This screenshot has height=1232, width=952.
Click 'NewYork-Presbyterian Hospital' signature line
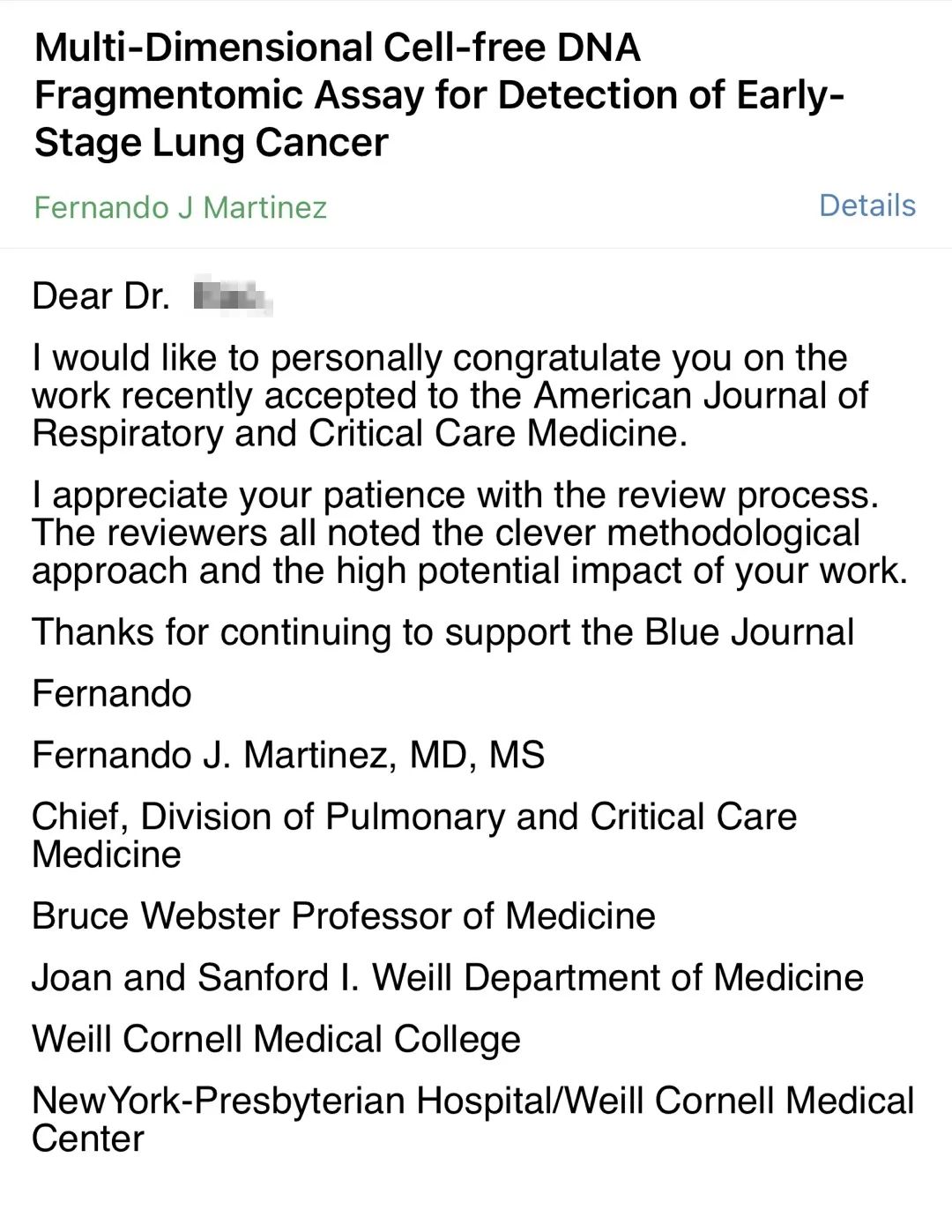click(472, 1101)
